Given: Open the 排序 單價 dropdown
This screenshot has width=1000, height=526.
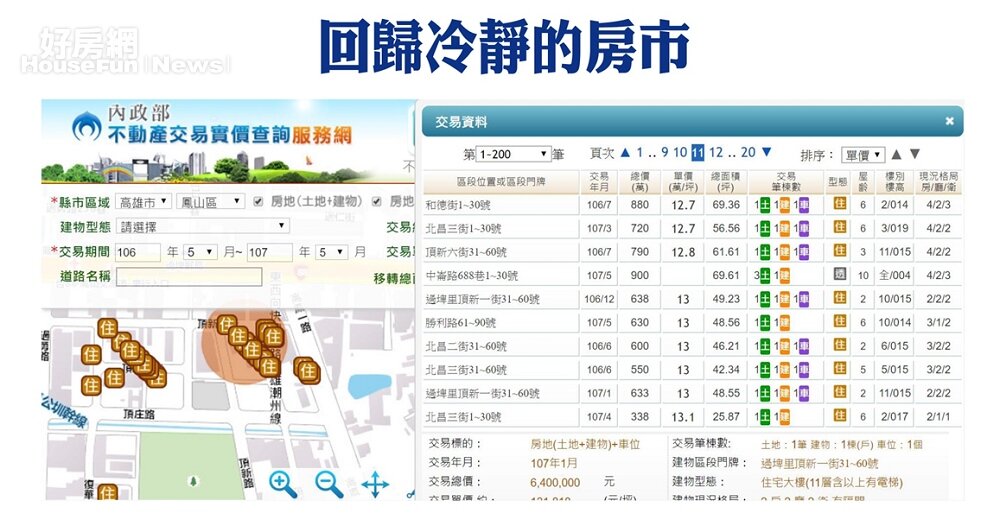Looking at the screenshot, I should pos(863,155).
